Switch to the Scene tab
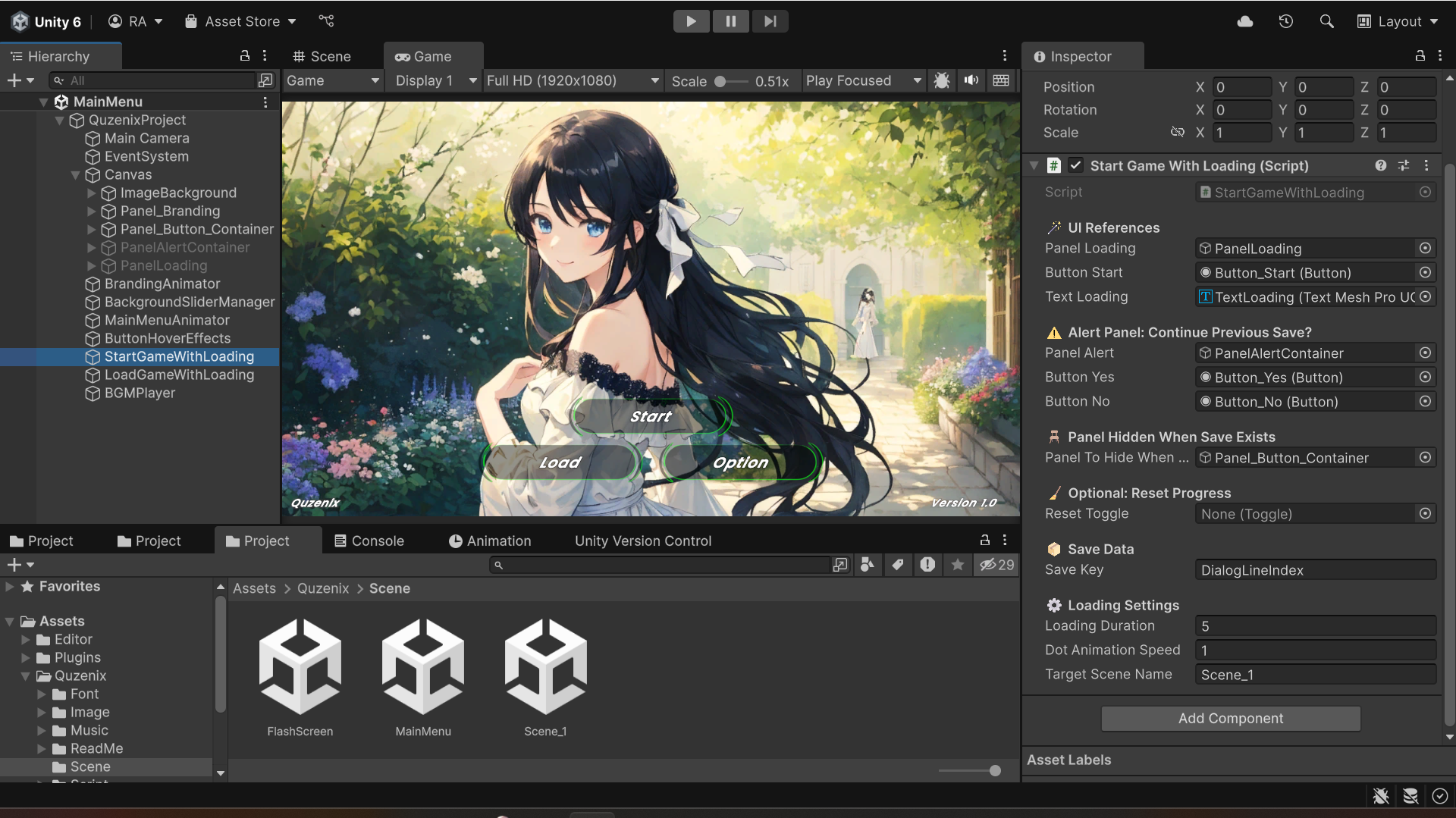This screenshot has height=818, width=1456. click(322, 56)
